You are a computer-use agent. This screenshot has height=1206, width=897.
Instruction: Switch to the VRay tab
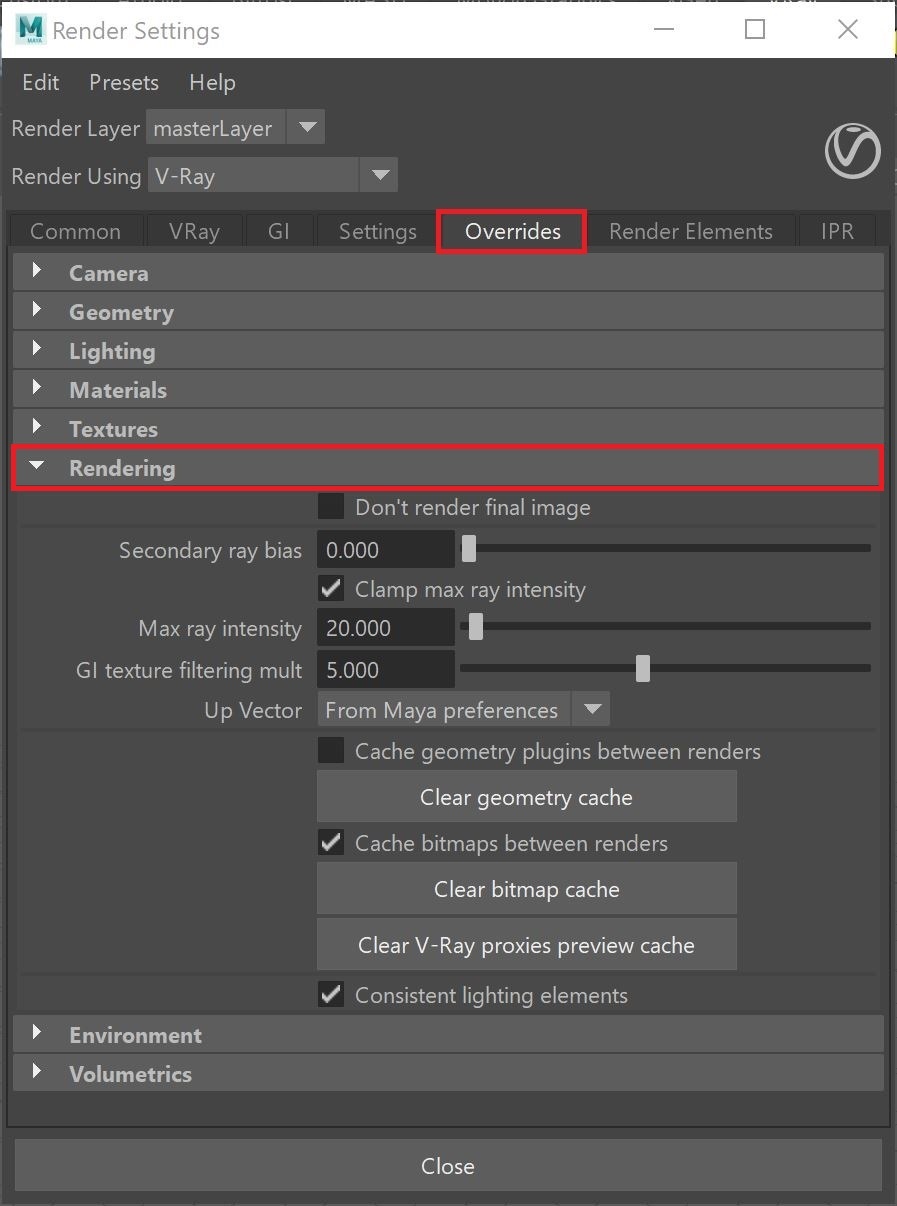pos(194,231)
